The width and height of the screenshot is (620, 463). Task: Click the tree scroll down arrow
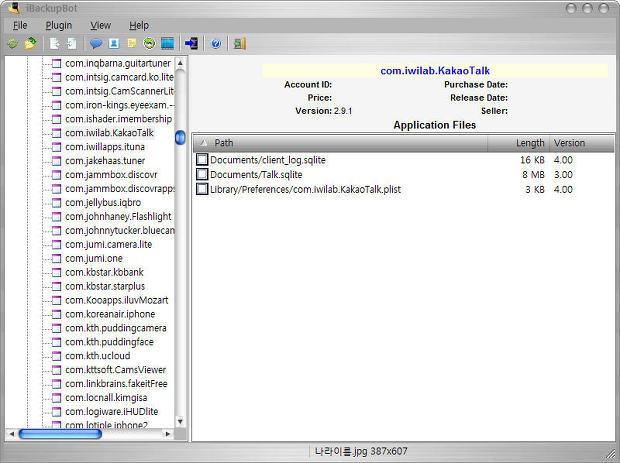[180, 421]
